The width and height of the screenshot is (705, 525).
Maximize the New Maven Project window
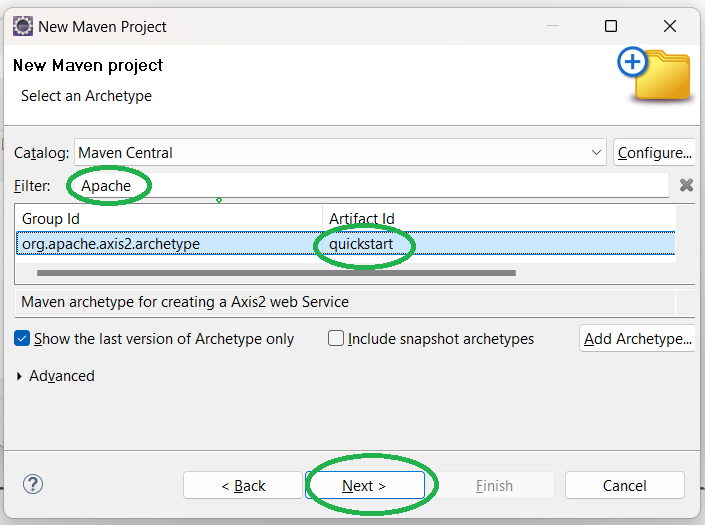611,26
